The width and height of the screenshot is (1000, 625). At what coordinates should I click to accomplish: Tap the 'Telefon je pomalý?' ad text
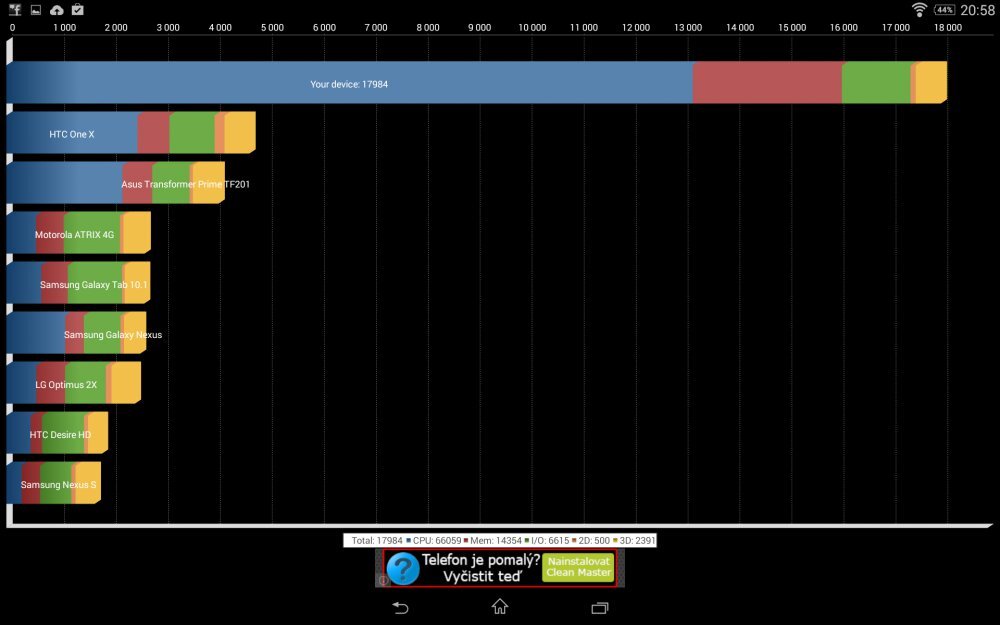[480, 560]
